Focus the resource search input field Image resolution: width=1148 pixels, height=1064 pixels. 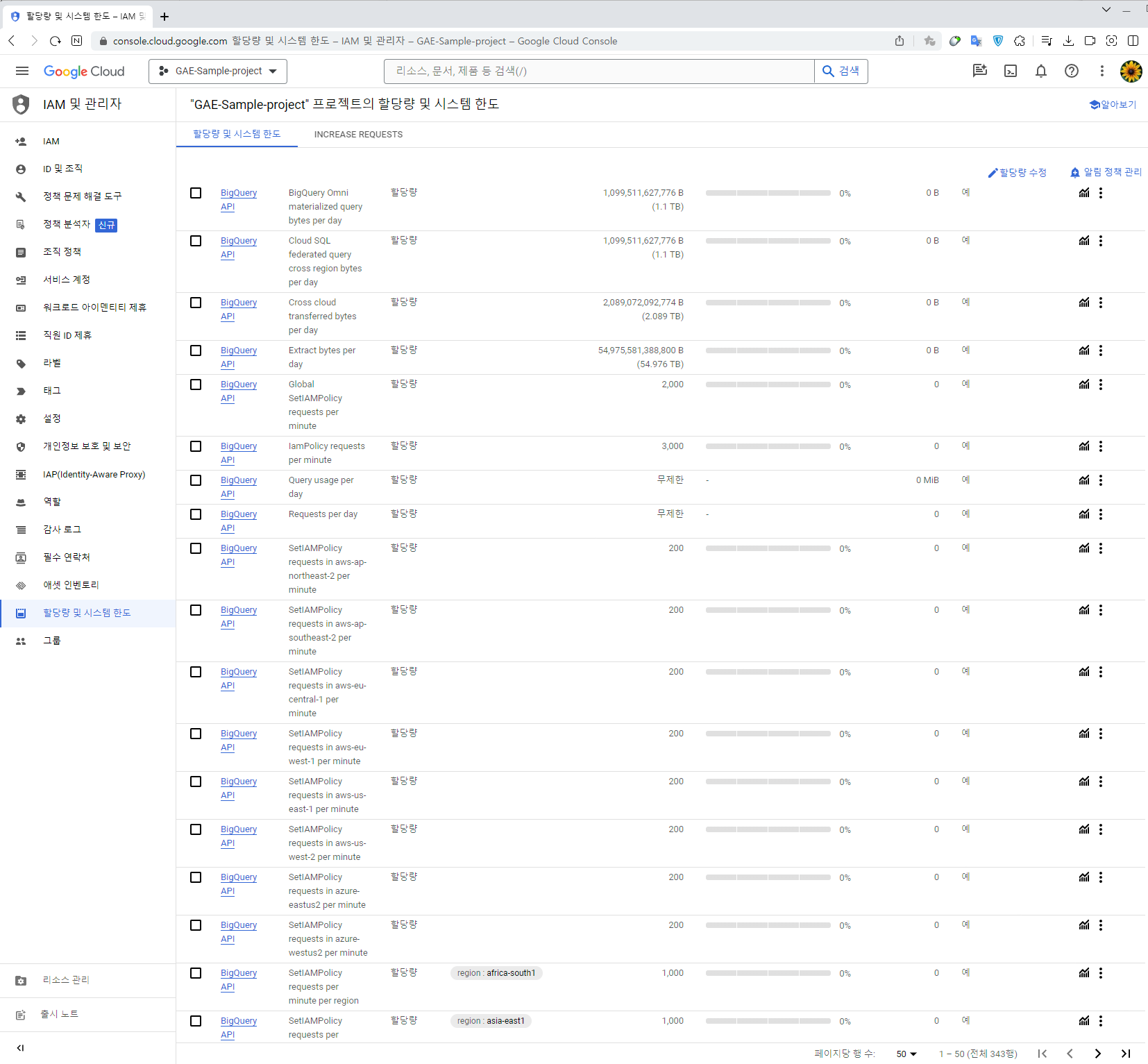click(x=599, y=71)
